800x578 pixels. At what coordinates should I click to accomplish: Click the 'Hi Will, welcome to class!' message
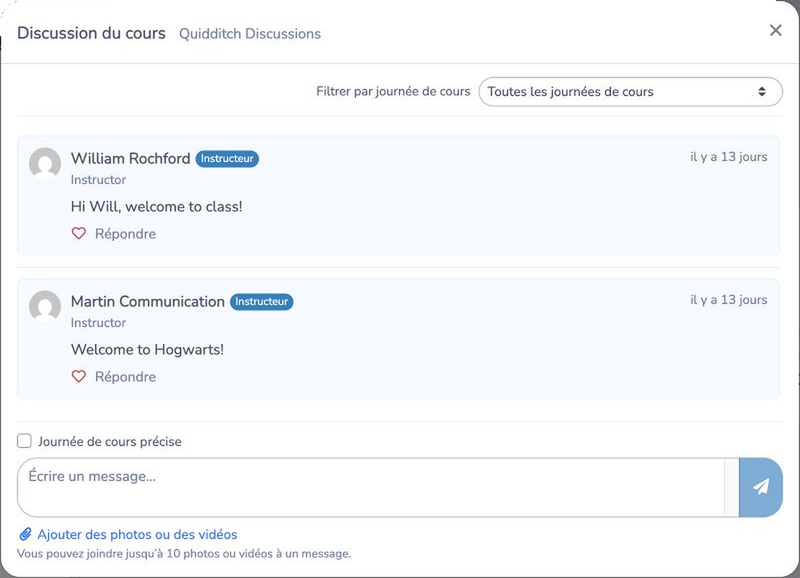(x=157, y=207)
